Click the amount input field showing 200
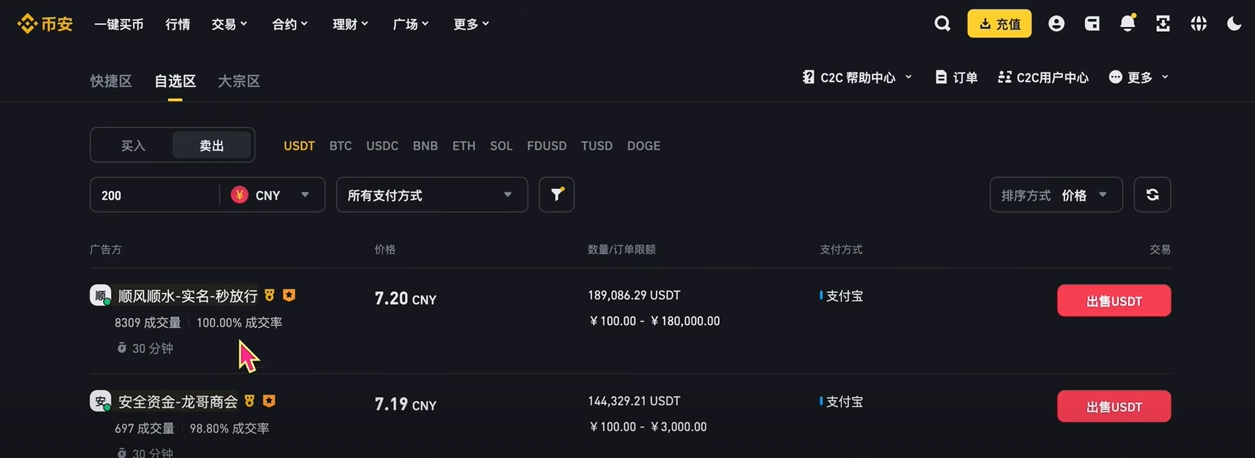The image size is (1255, 458). pos(155,195)
